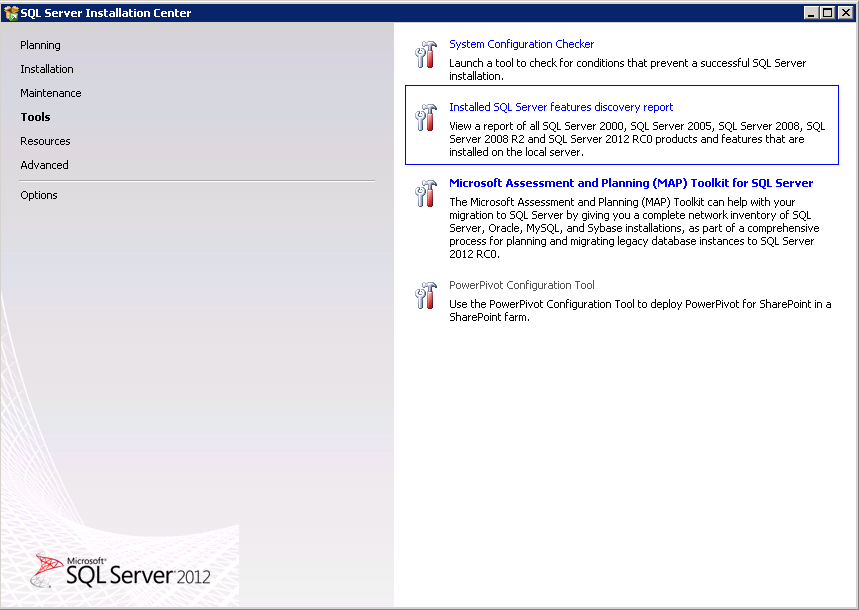Open Installed SQL Server features discovery report
859x610 pixels.
561,107
